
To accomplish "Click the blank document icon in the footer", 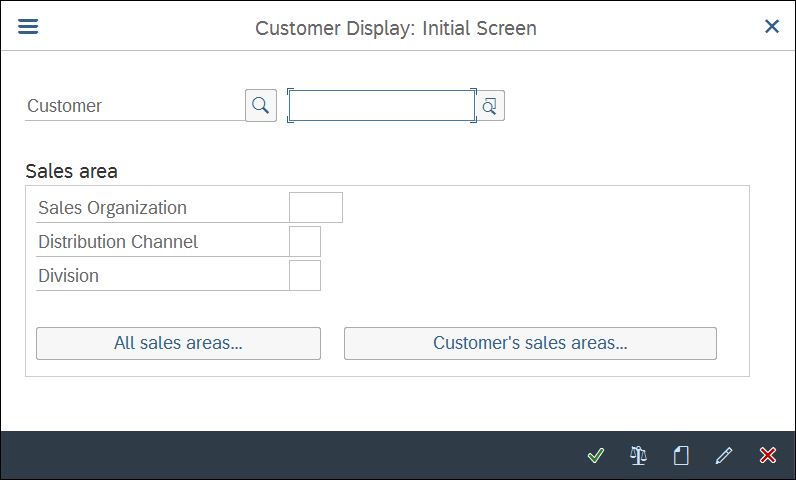I will 681,455.
